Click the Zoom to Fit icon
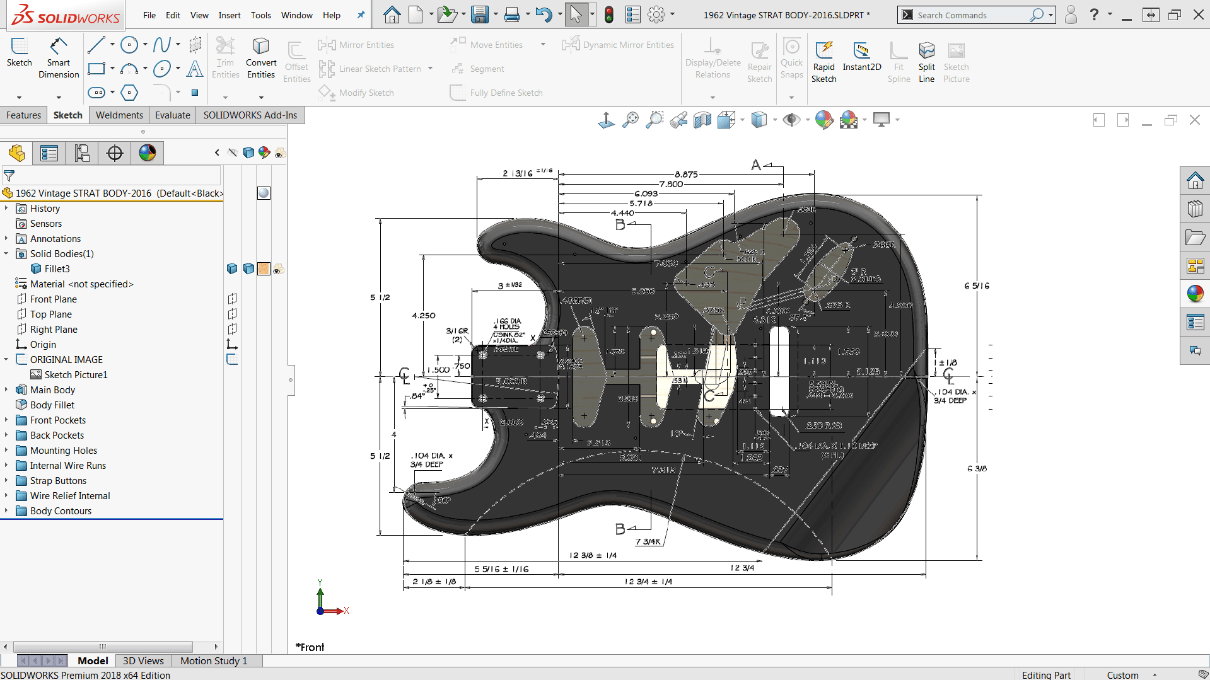Screen dimensions: 1210x680 pyautogui.click(x=631, y=119)
